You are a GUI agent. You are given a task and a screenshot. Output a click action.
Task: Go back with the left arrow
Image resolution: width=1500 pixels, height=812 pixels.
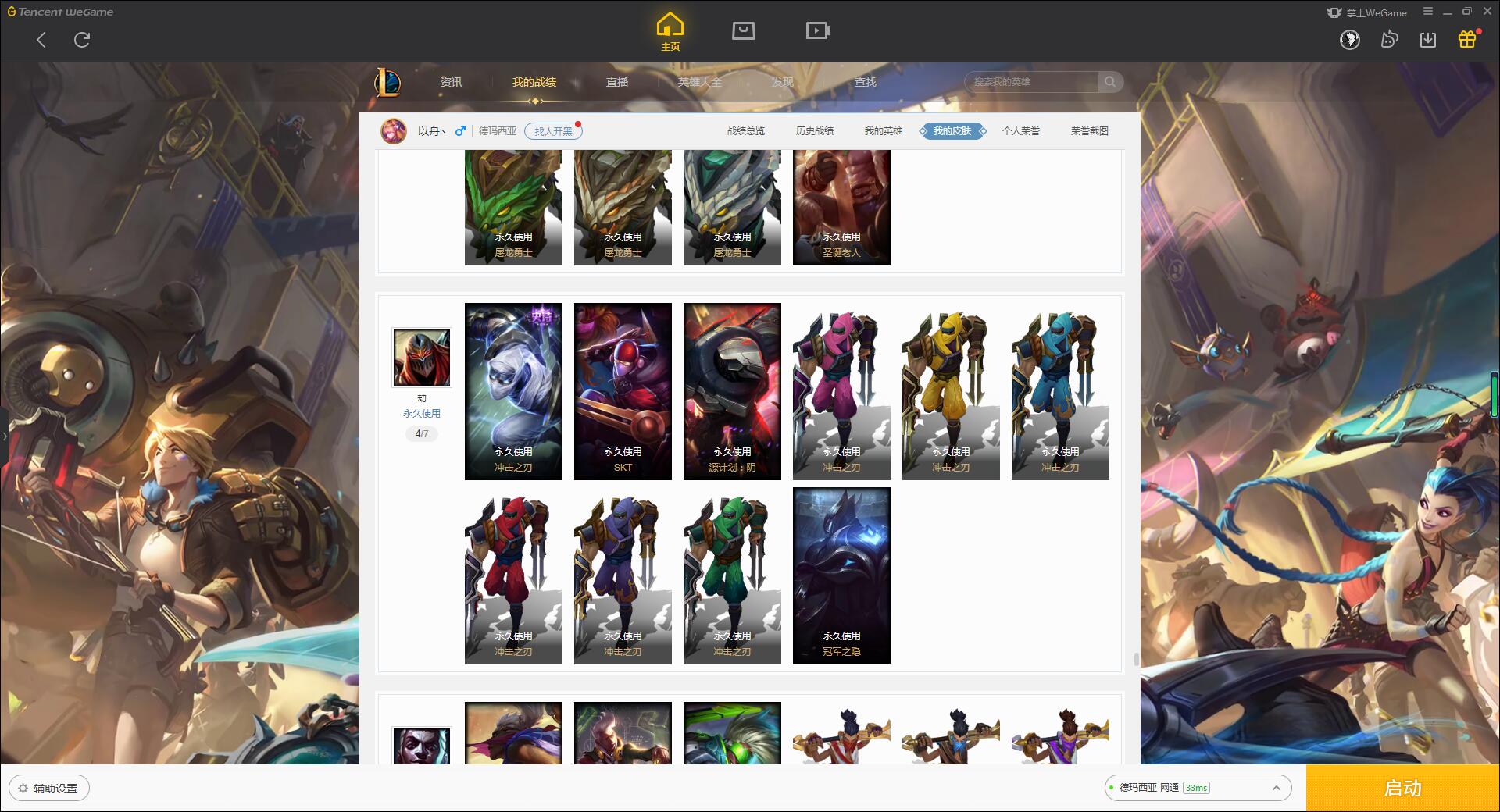click(x=41, y=40)
